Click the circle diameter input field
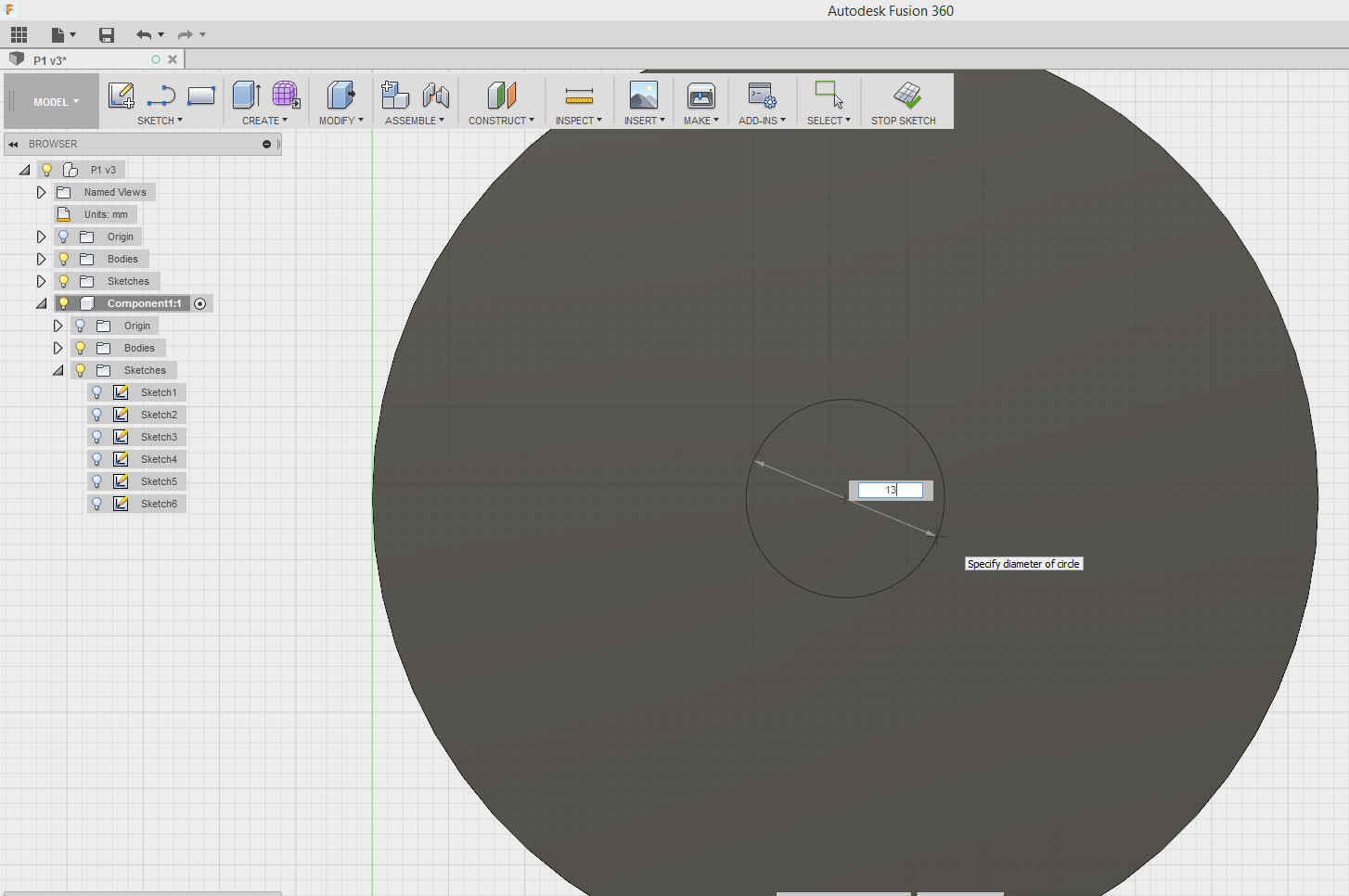 pos(890,490)
